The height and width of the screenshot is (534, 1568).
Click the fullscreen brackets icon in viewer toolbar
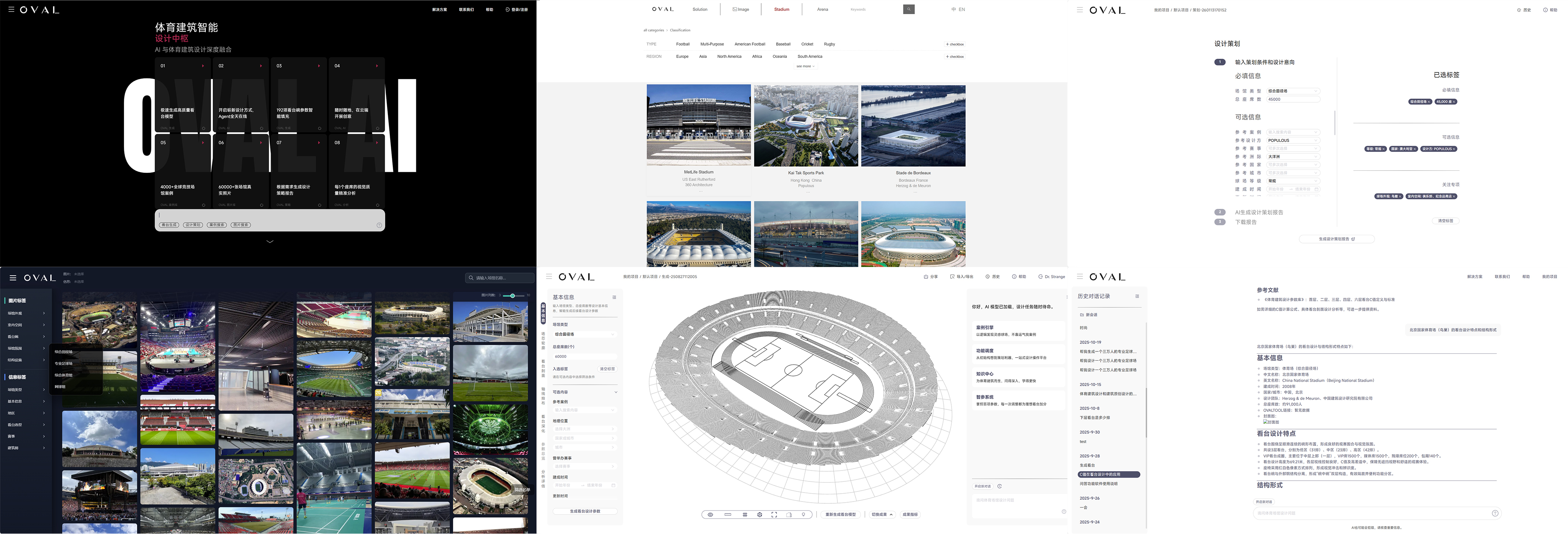point(774,515)
